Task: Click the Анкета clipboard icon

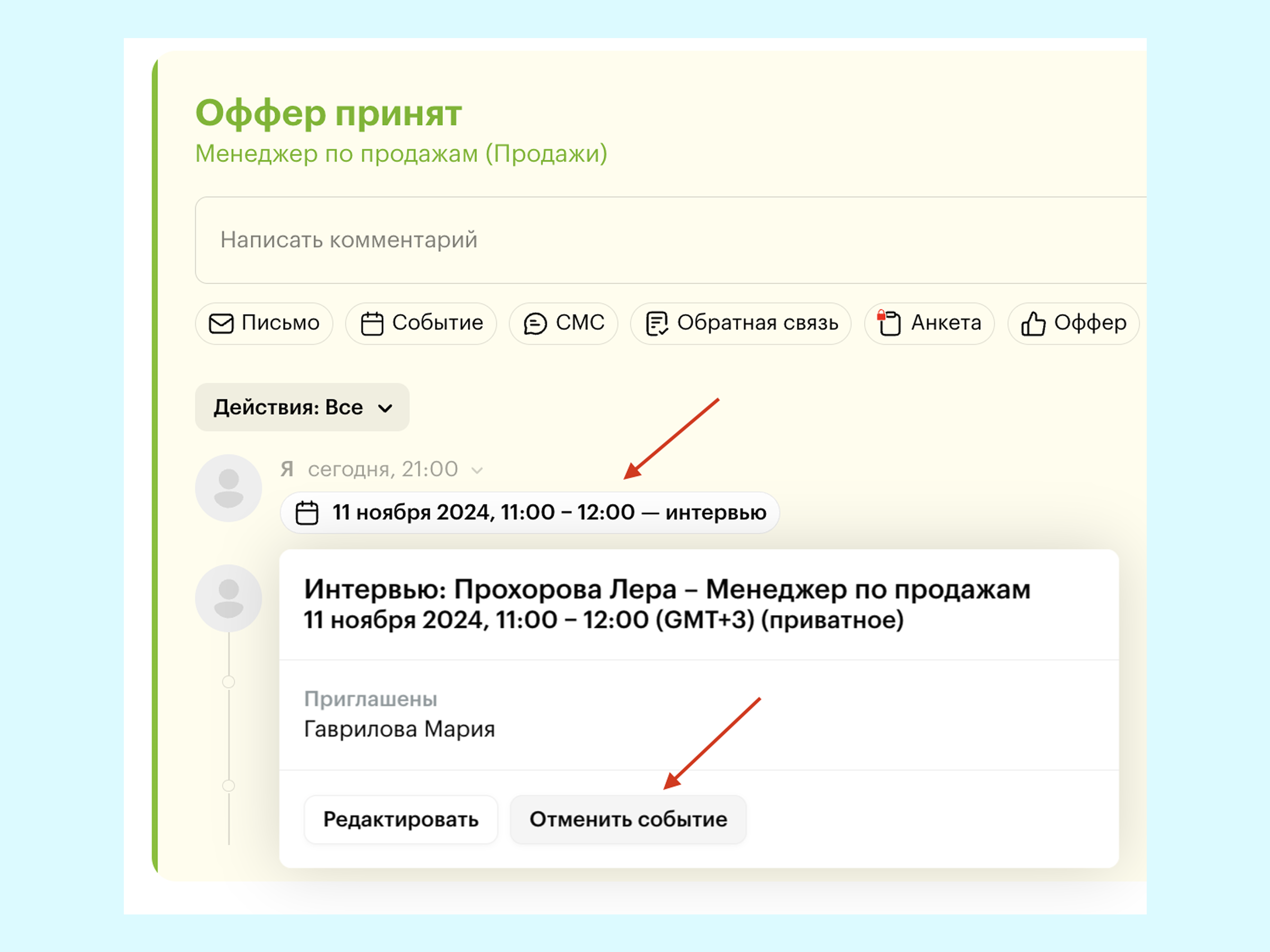Action: [890, 323]
